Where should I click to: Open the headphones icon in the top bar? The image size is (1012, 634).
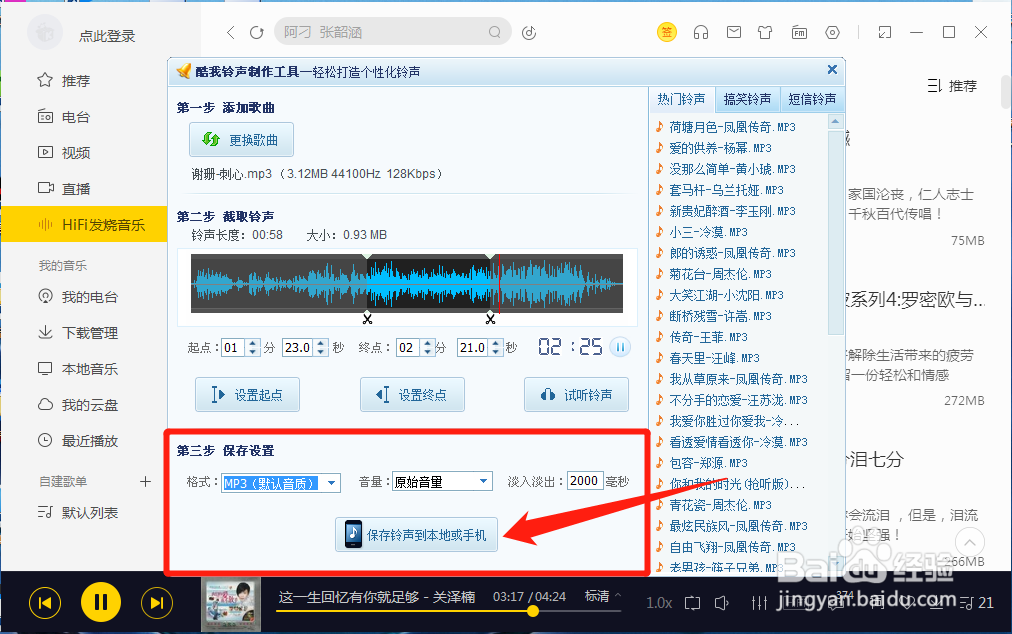pyautogui.click(x=701, y=32)
